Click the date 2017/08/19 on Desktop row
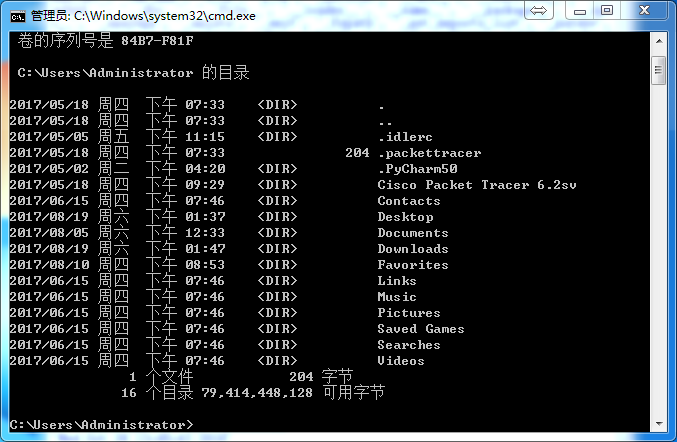677x442 pixels. click(x=49, y=217)
